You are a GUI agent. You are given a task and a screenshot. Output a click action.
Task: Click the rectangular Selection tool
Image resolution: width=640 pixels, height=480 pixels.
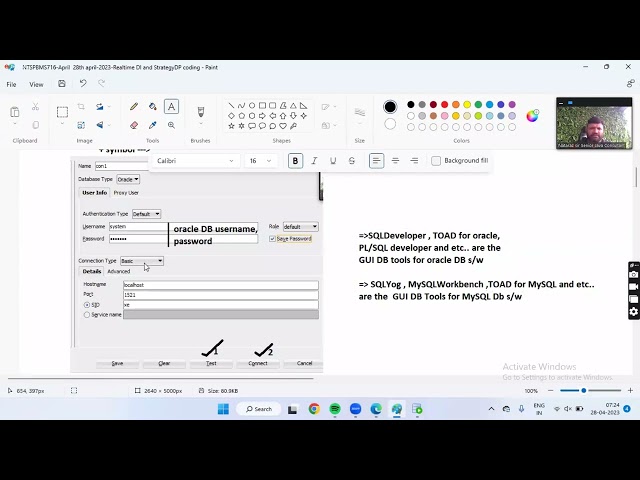[62, 111]
